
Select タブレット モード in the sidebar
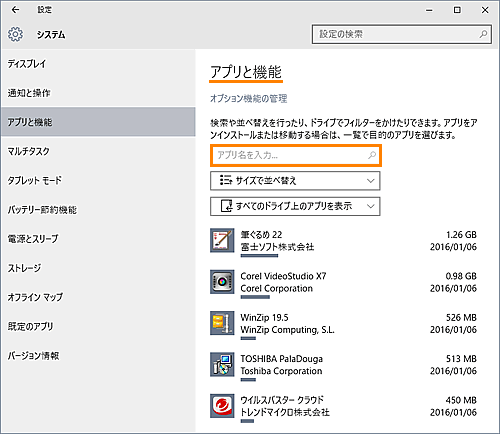(x=98, y=180)
